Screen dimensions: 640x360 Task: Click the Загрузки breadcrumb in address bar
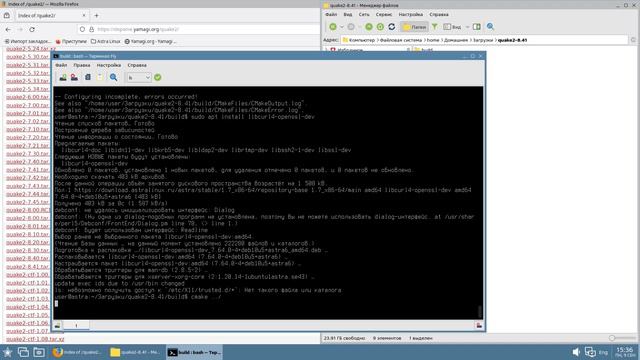[483, 40]
